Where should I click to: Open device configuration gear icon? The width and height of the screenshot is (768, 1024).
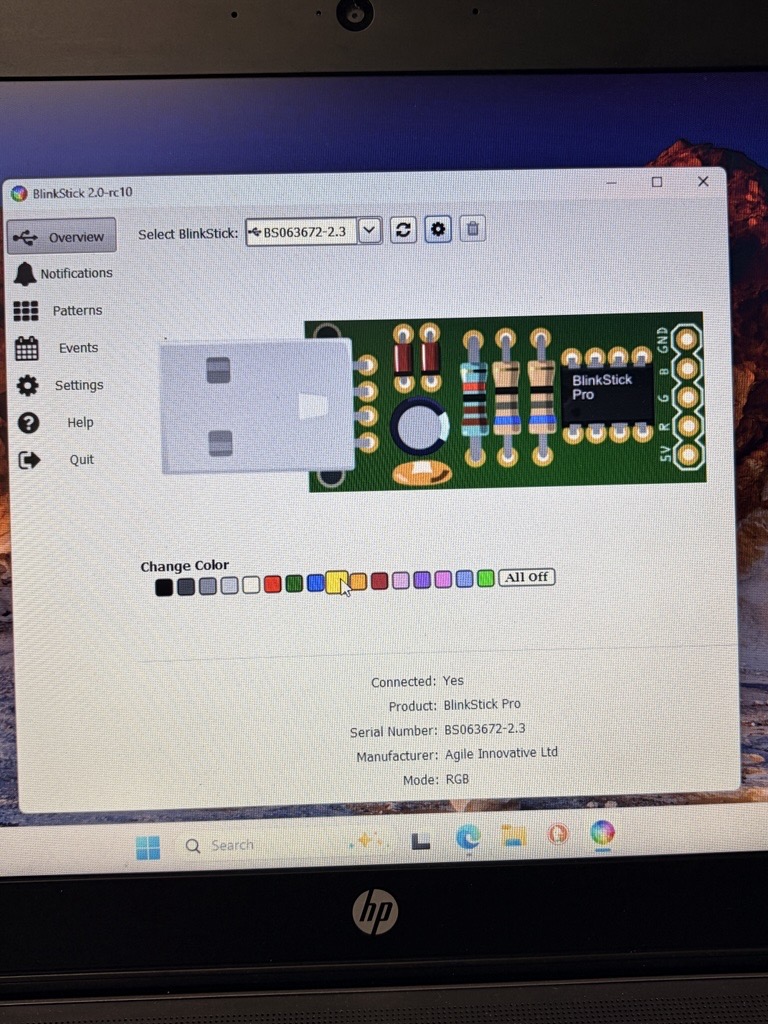(438, 229)
